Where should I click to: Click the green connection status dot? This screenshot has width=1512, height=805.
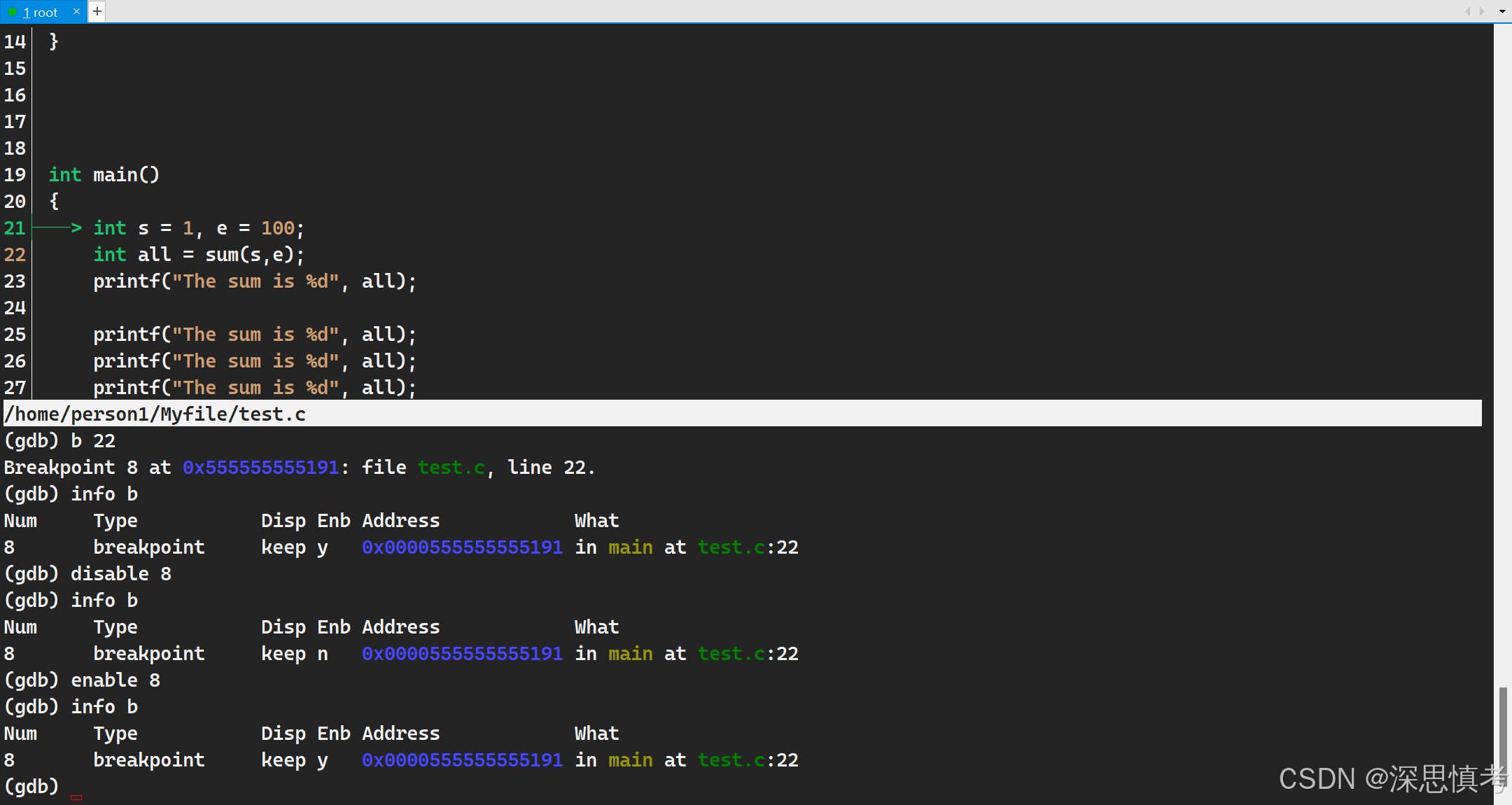[13, 12]
